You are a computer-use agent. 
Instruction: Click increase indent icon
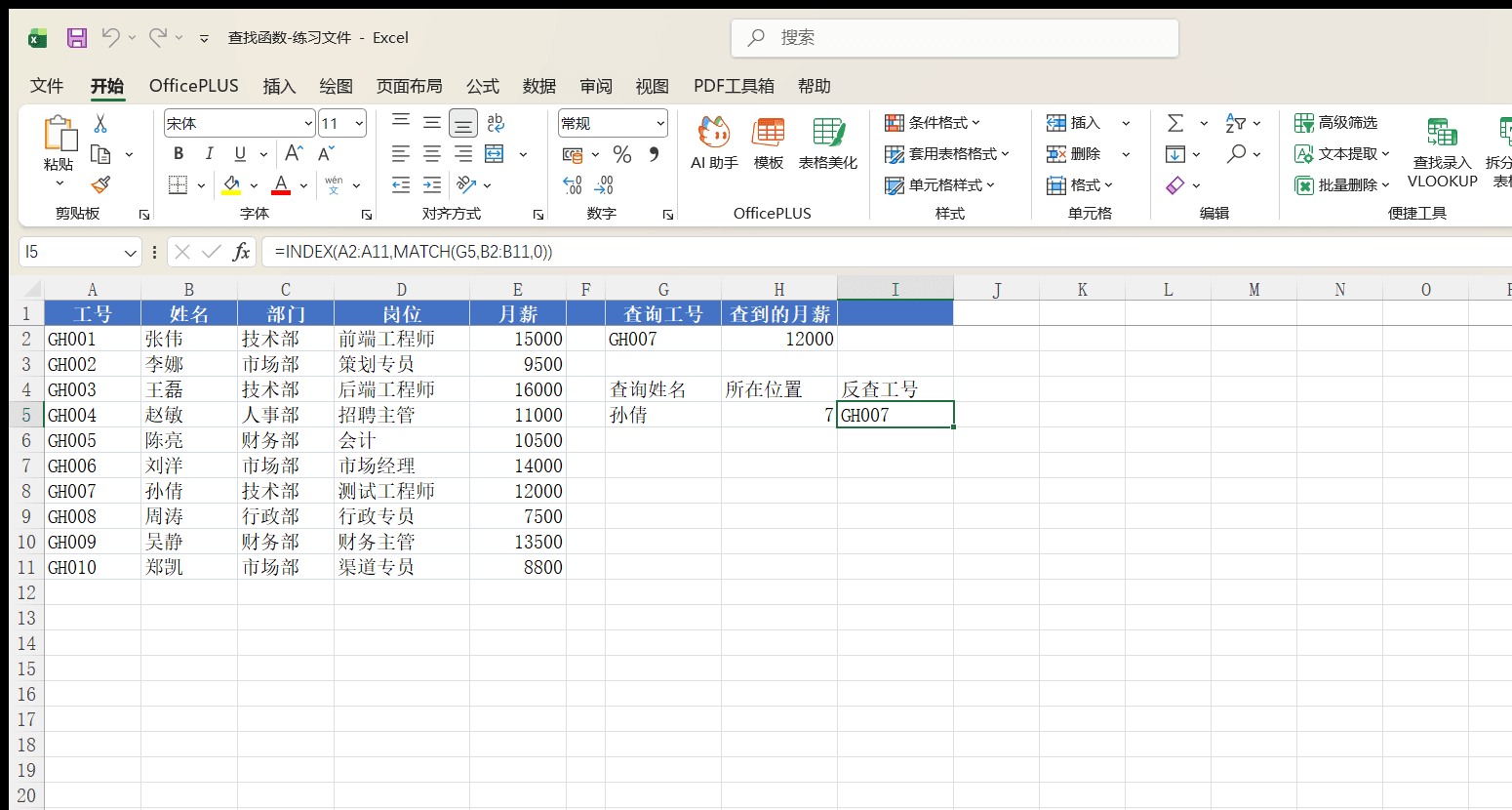tap(432, 184)
